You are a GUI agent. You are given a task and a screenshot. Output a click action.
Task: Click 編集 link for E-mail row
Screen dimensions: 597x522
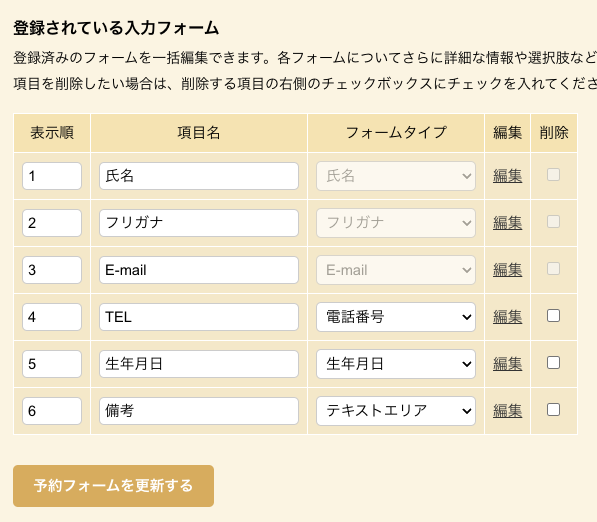(507, 270)
